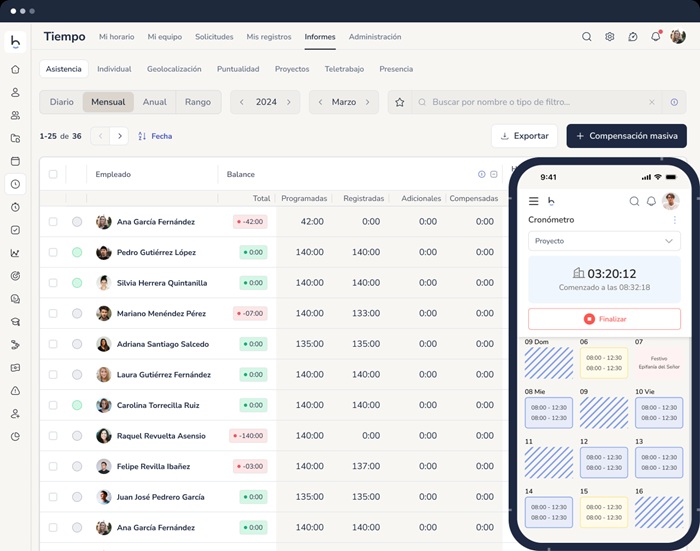
Task: Open the pie chart sidebar icon
Action: point(15,437)
